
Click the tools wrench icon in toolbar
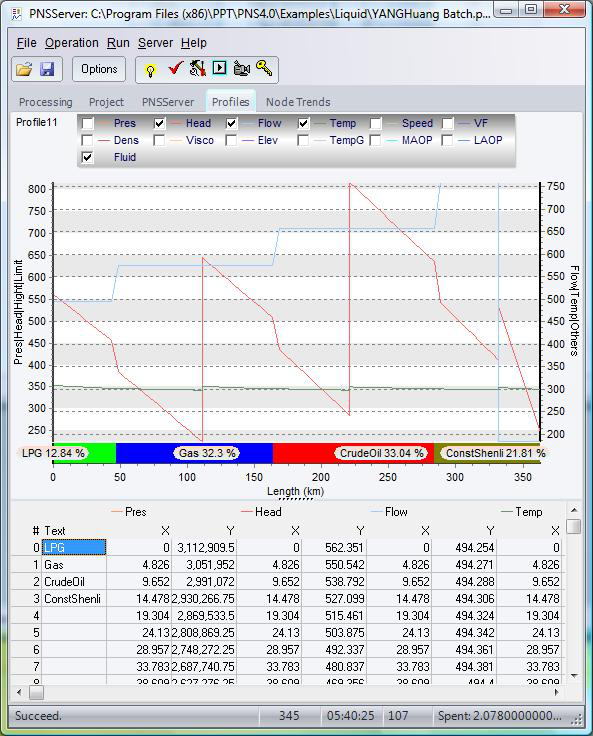coord(198,69)
